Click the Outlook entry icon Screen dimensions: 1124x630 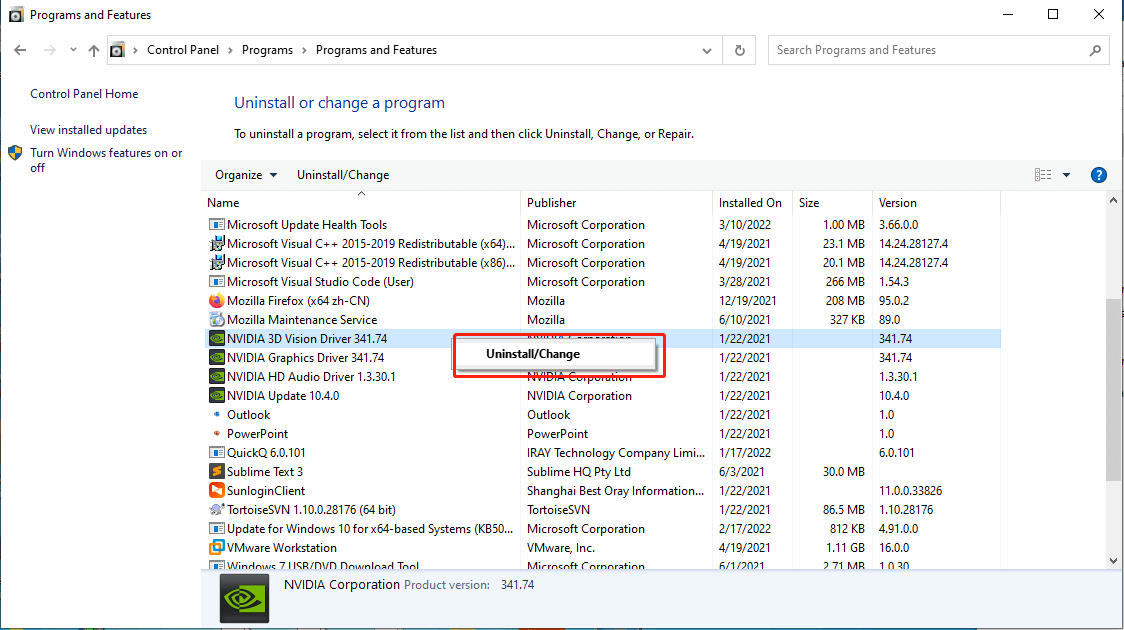[216, 414]
